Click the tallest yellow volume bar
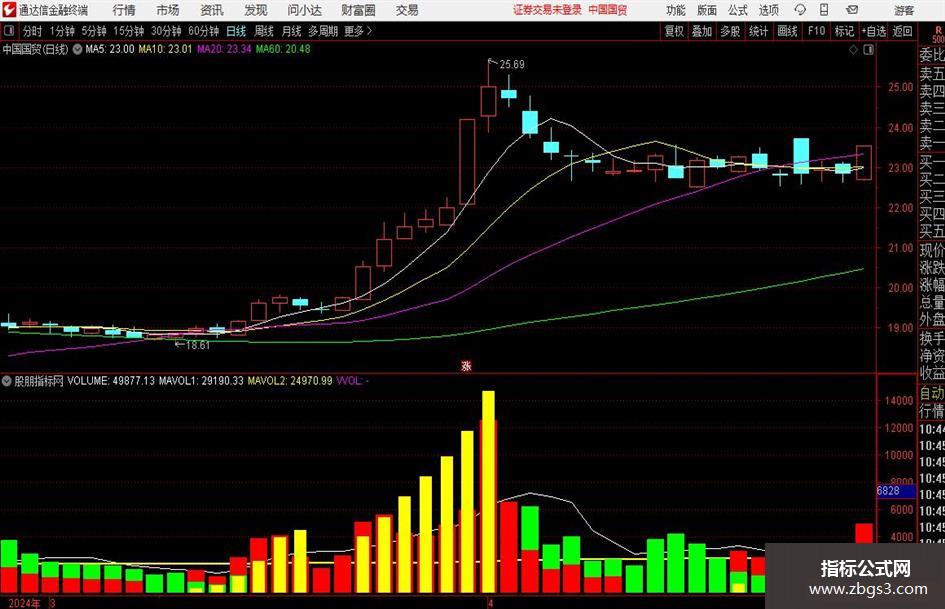 point(488,491)
